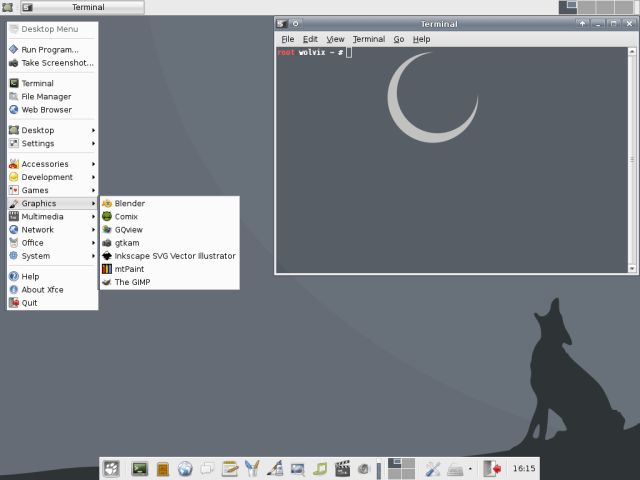Click the Terminal taskbar button at top
640x480 pixels.
[x=80, y=7]
